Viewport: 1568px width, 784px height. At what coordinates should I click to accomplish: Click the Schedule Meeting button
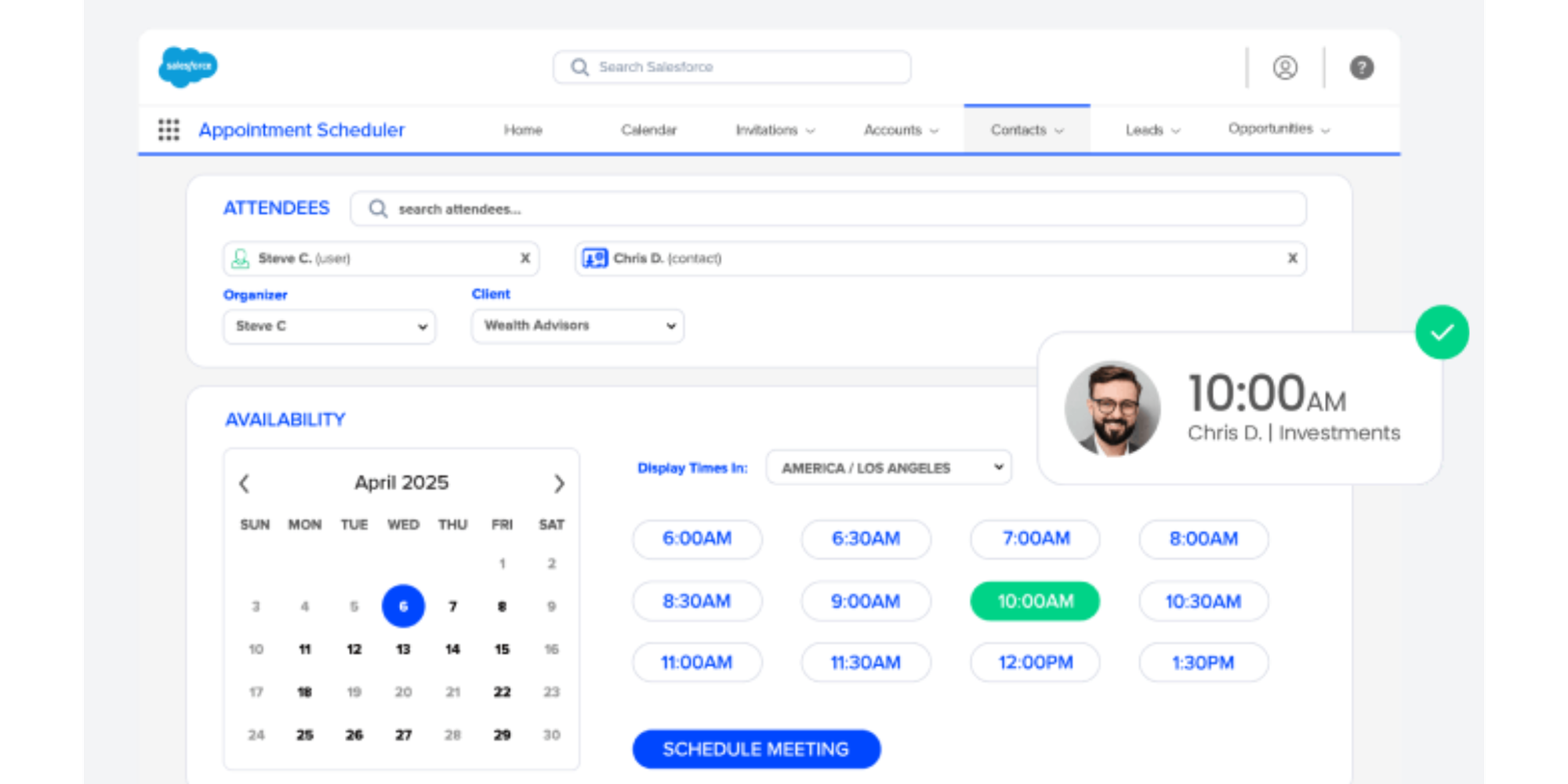(x=756, y=749)
